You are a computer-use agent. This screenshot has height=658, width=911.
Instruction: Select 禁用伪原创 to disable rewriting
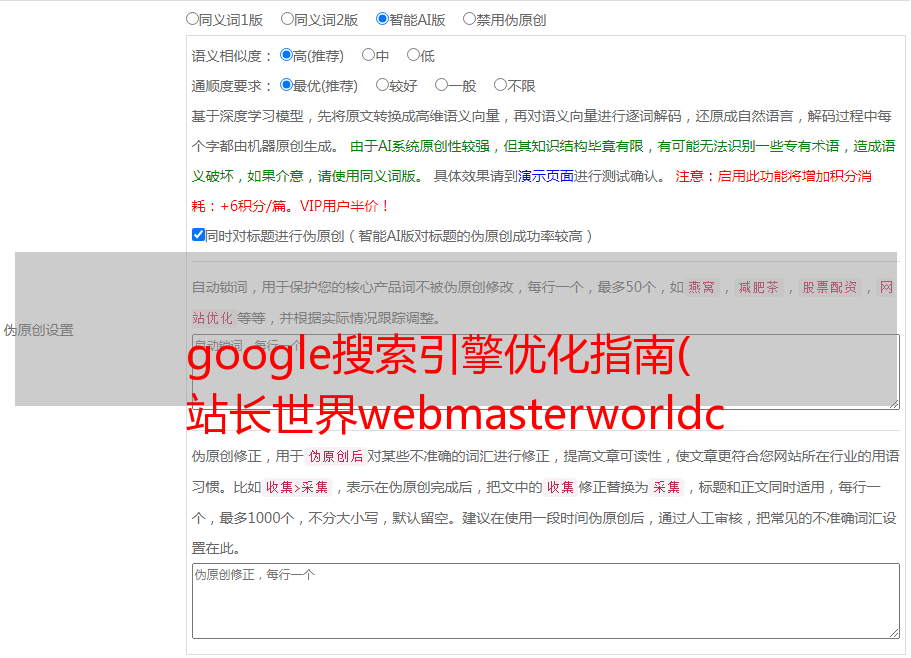click(469, 19)
